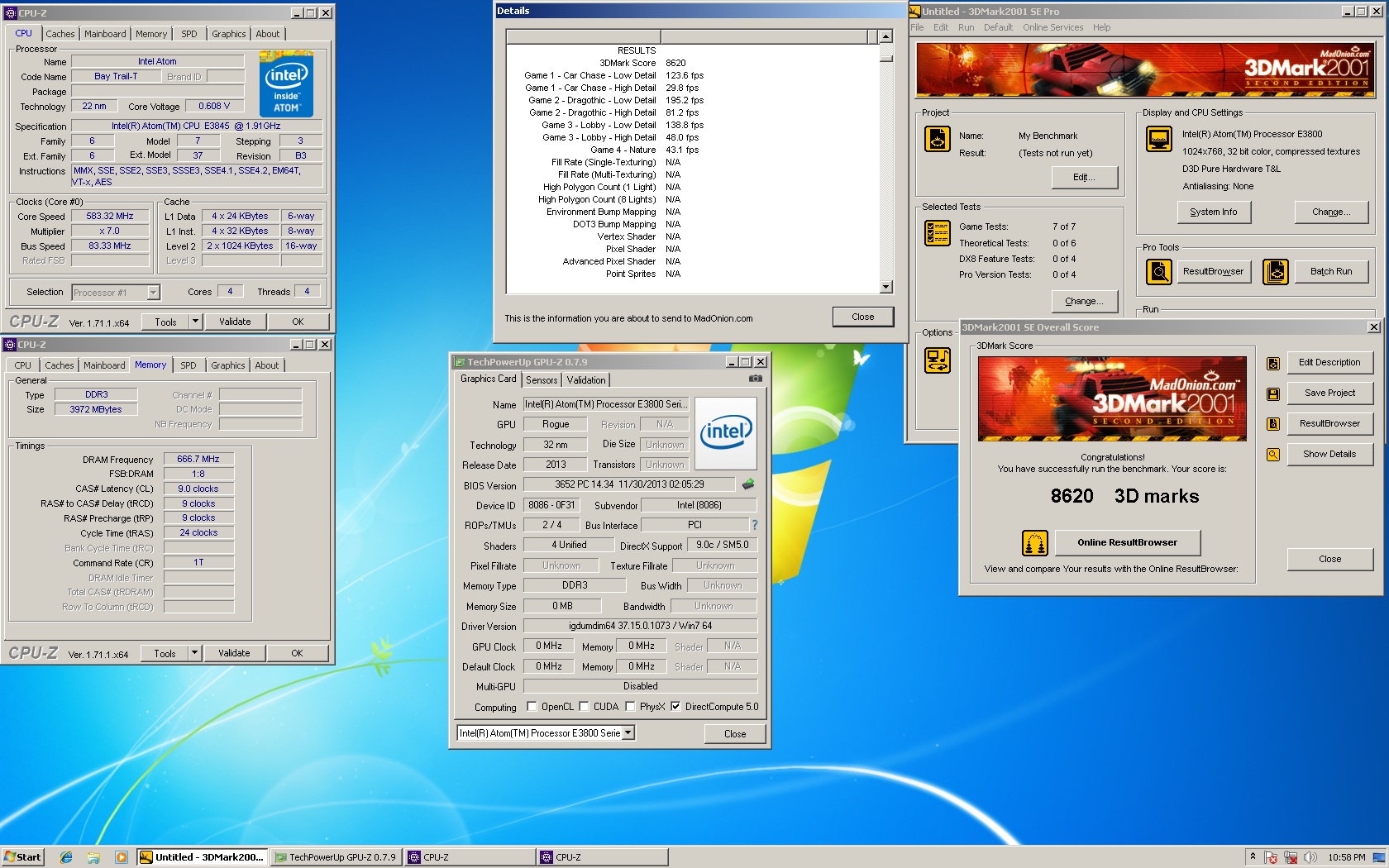Click the Online ResultBrowser button
Viewport: 1389px width, 868px height.
(x=1127, y=542)
